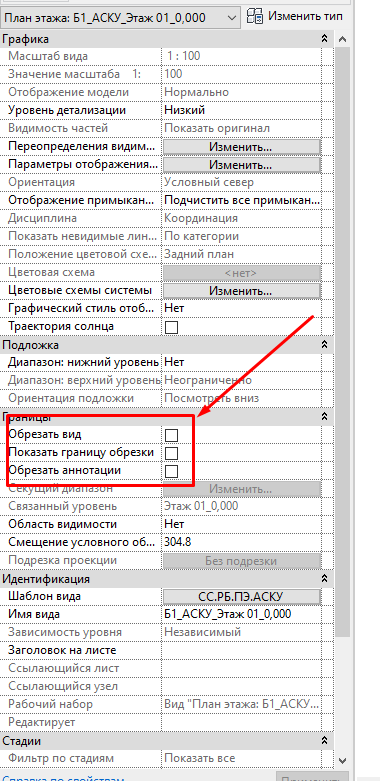
Task: Click the Подрезка проекции Без подрезки button
Action: (242, 560)
